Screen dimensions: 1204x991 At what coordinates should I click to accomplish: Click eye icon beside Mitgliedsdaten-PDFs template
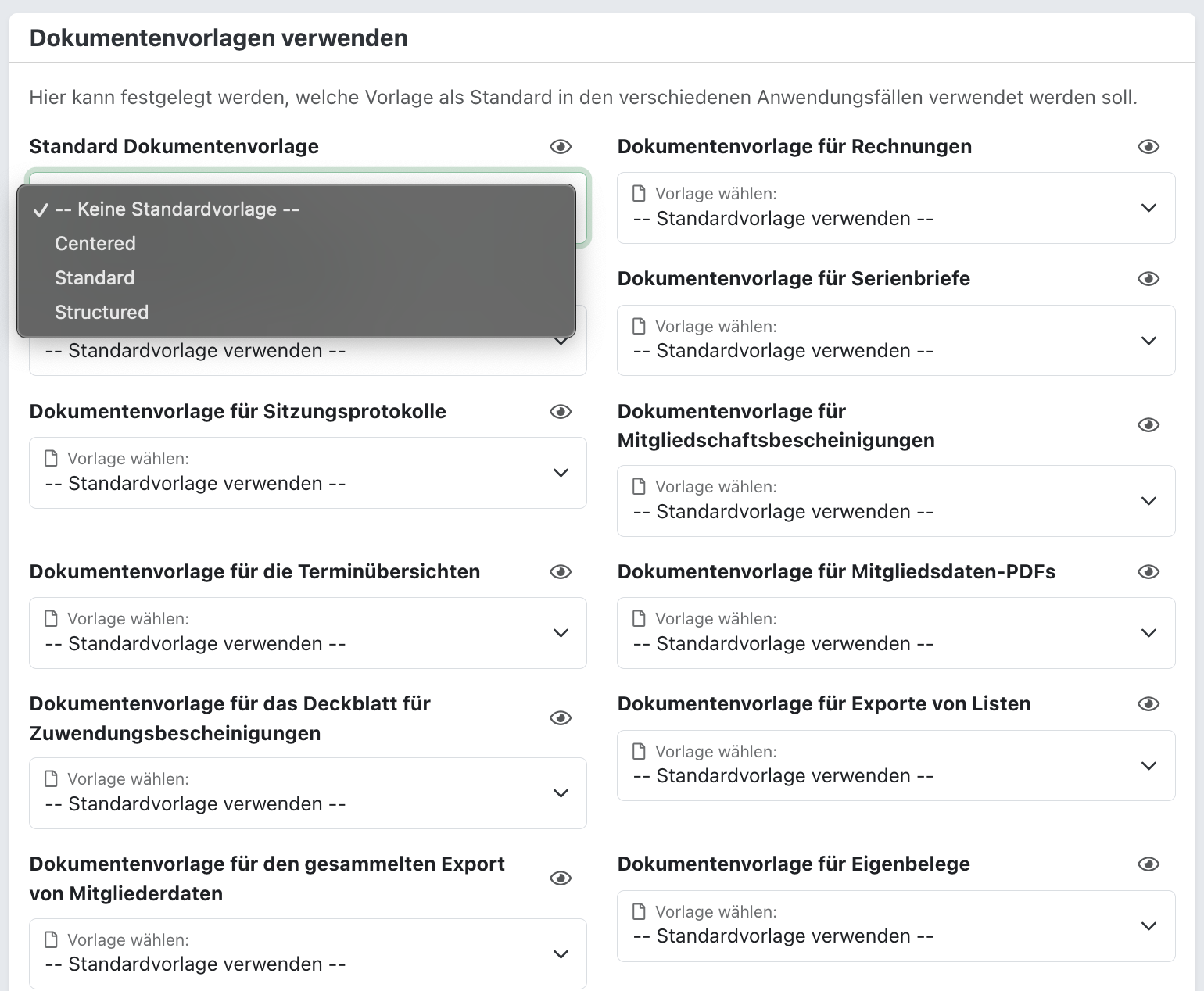[x=1148, y=572]
